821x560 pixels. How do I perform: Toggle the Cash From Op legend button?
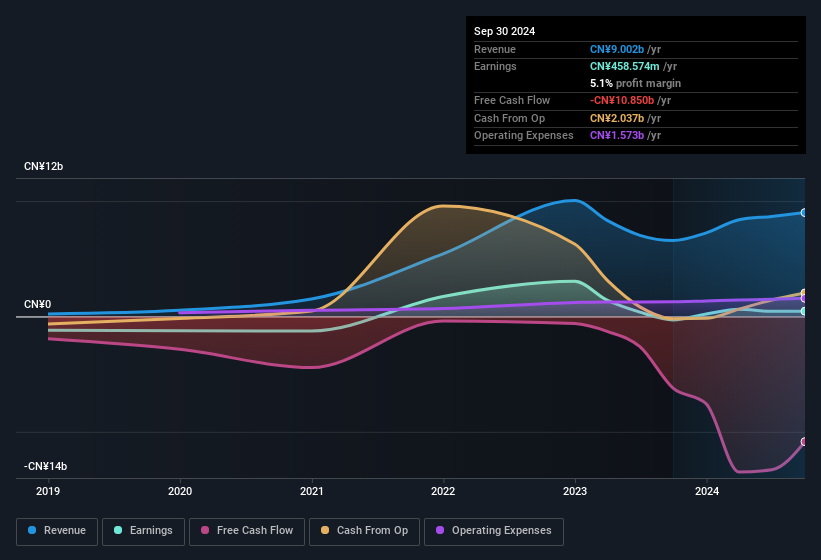[364, 531]
